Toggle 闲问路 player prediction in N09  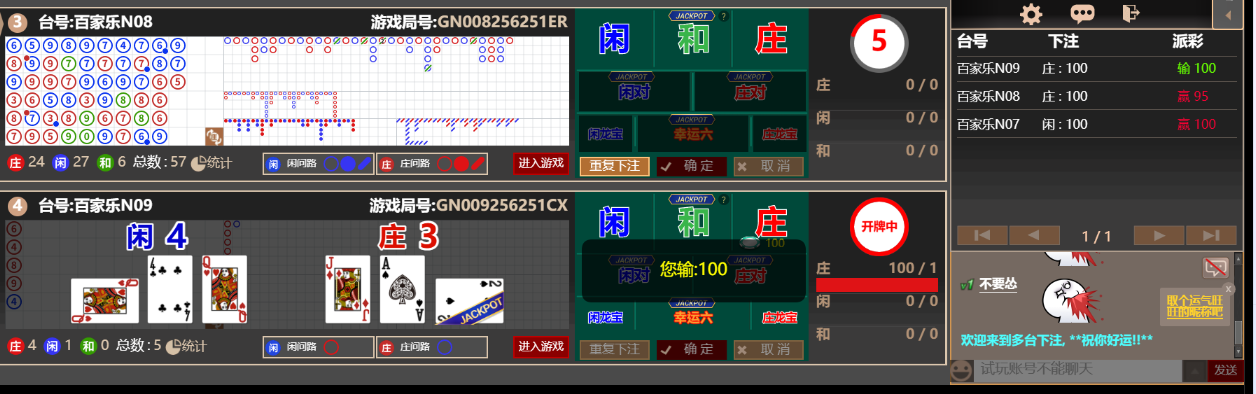[x=319, y=347]
